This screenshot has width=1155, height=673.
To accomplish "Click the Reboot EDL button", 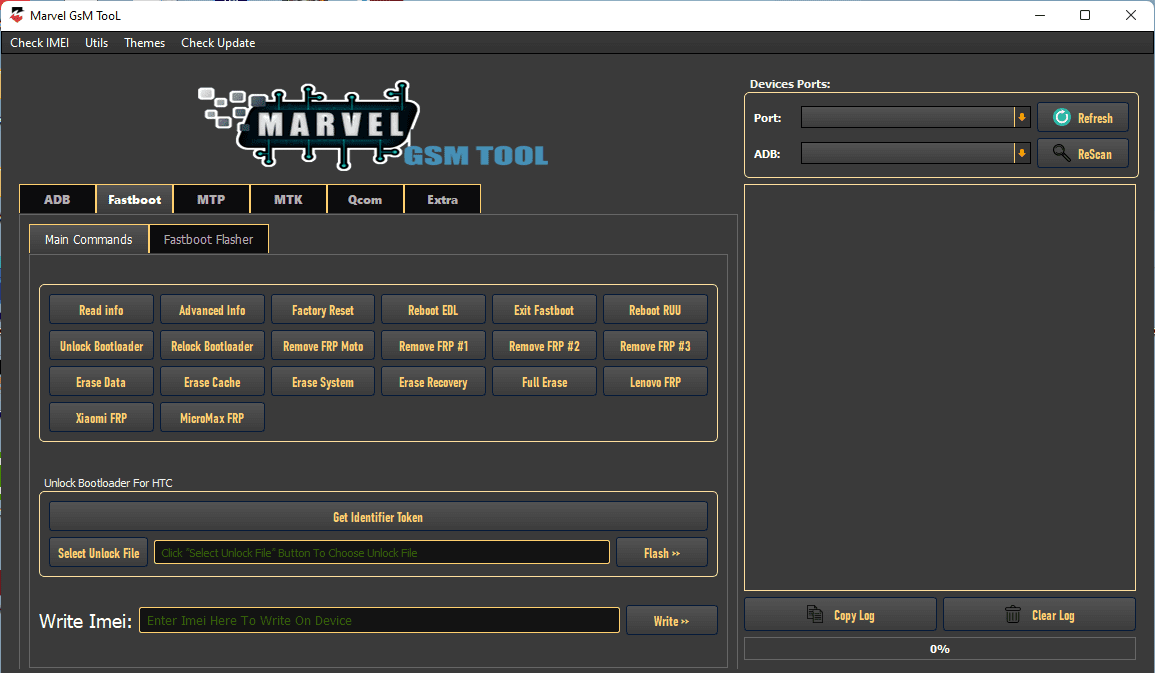I will (433, 310).
